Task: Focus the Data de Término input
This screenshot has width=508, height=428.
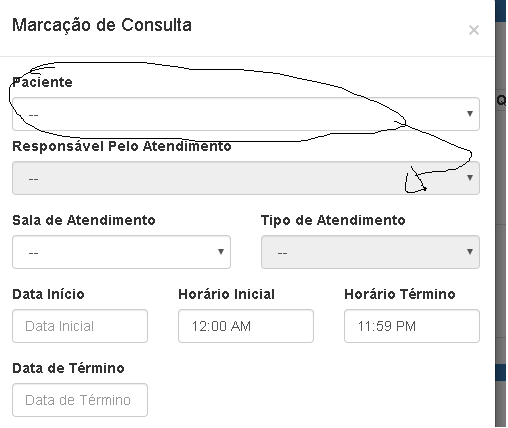Action: click(x=80, y=400)
